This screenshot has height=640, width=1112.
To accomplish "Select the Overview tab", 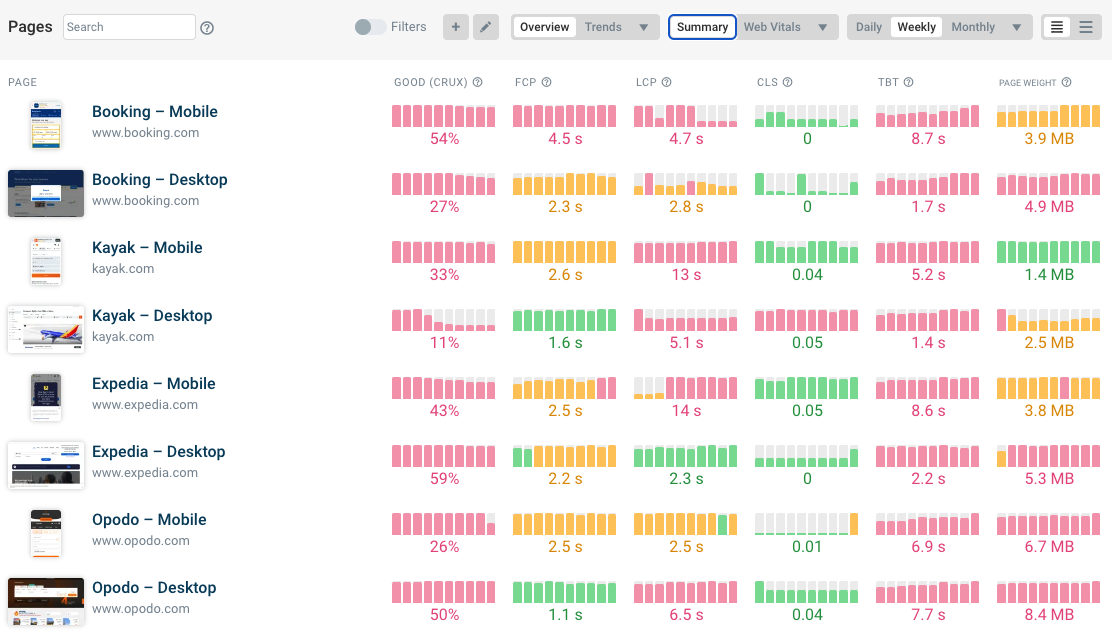I will (x=544, y=27).
